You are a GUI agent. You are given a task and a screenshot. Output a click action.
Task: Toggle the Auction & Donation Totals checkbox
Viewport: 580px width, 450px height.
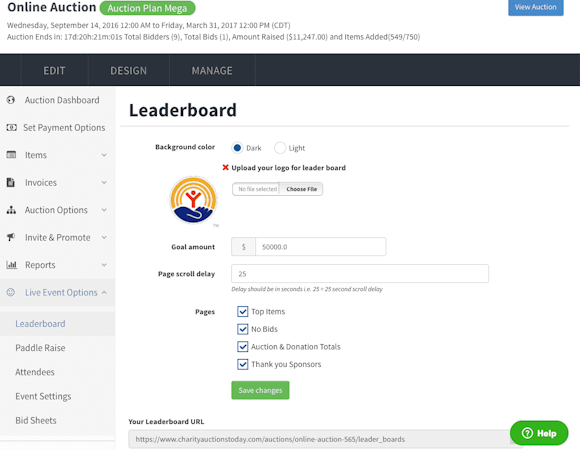point(243,346)
